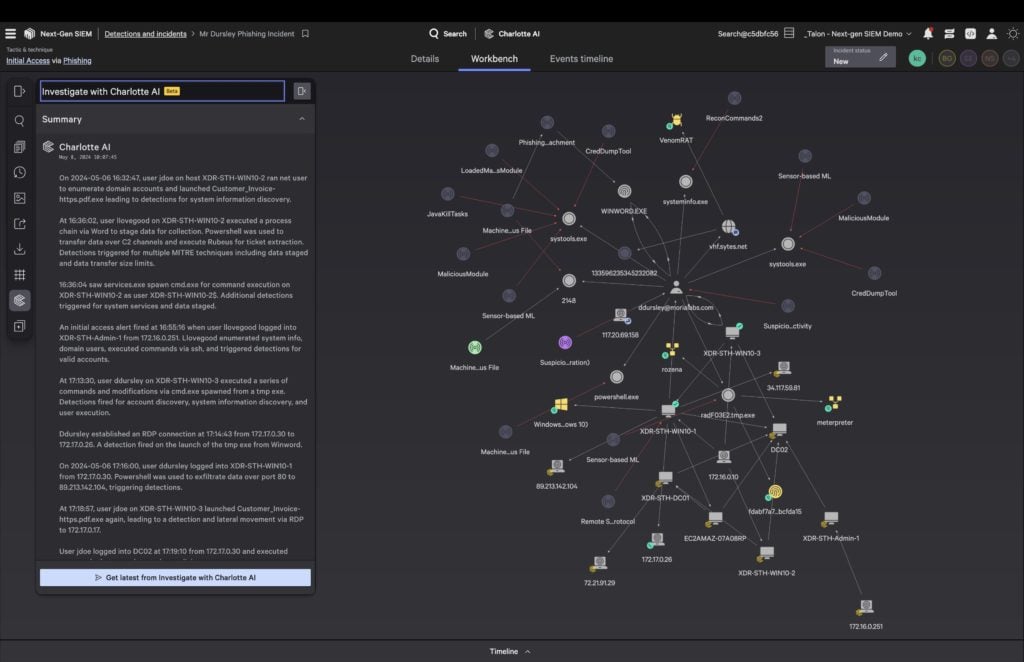Select the Remote S..rotocol detection node
The height and width of the screenshot is (662, 1024).
tap(608, 501)
